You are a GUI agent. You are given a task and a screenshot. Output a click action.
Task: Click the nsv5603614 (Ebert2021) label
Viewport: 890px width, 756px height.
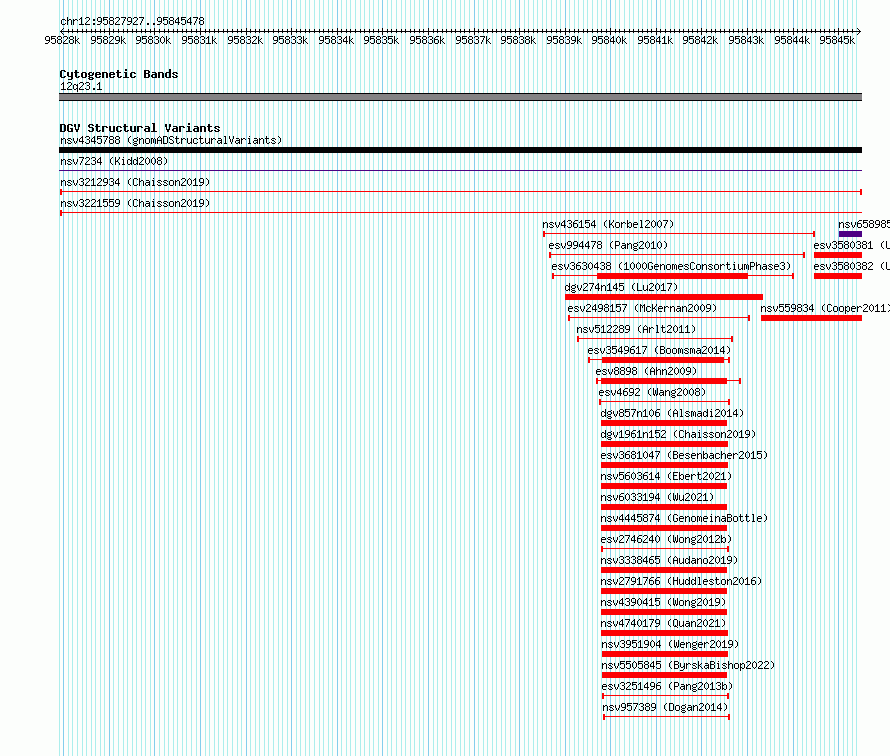point(666,476)
